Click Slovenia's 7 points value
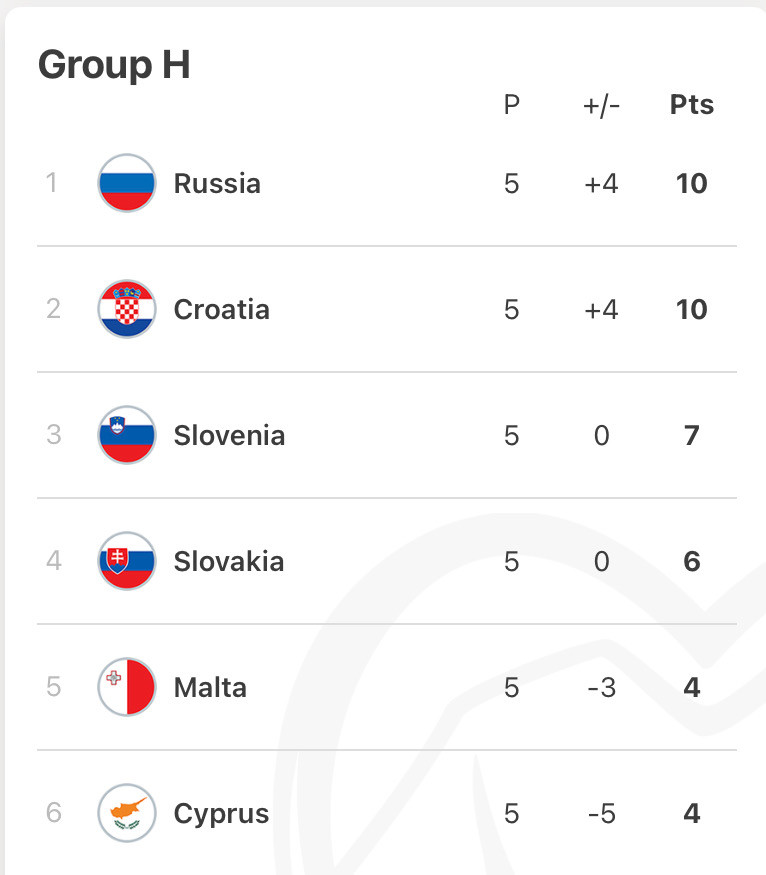 (692, 435)
